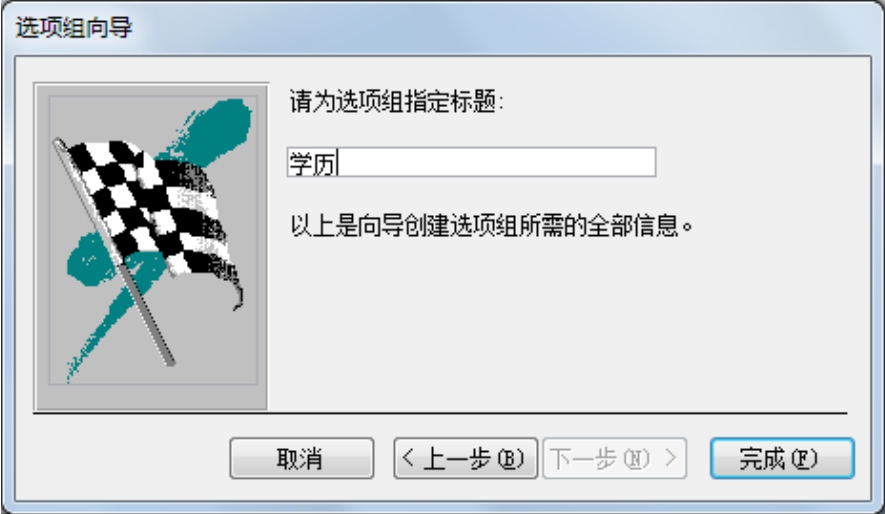Click the greyed-out 下一步(N) button
This screenshot has height=514, width=885.
click(x=615, y=458)
